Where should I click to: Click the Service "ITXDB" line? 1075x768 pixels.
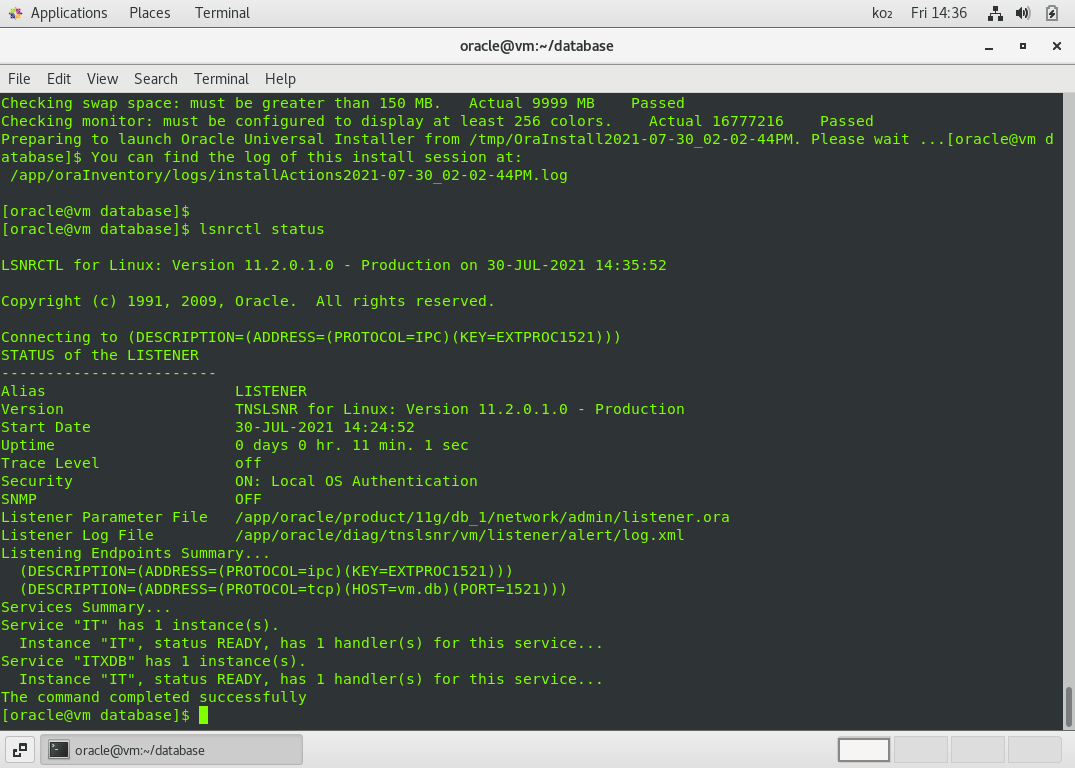click(154, 661)
